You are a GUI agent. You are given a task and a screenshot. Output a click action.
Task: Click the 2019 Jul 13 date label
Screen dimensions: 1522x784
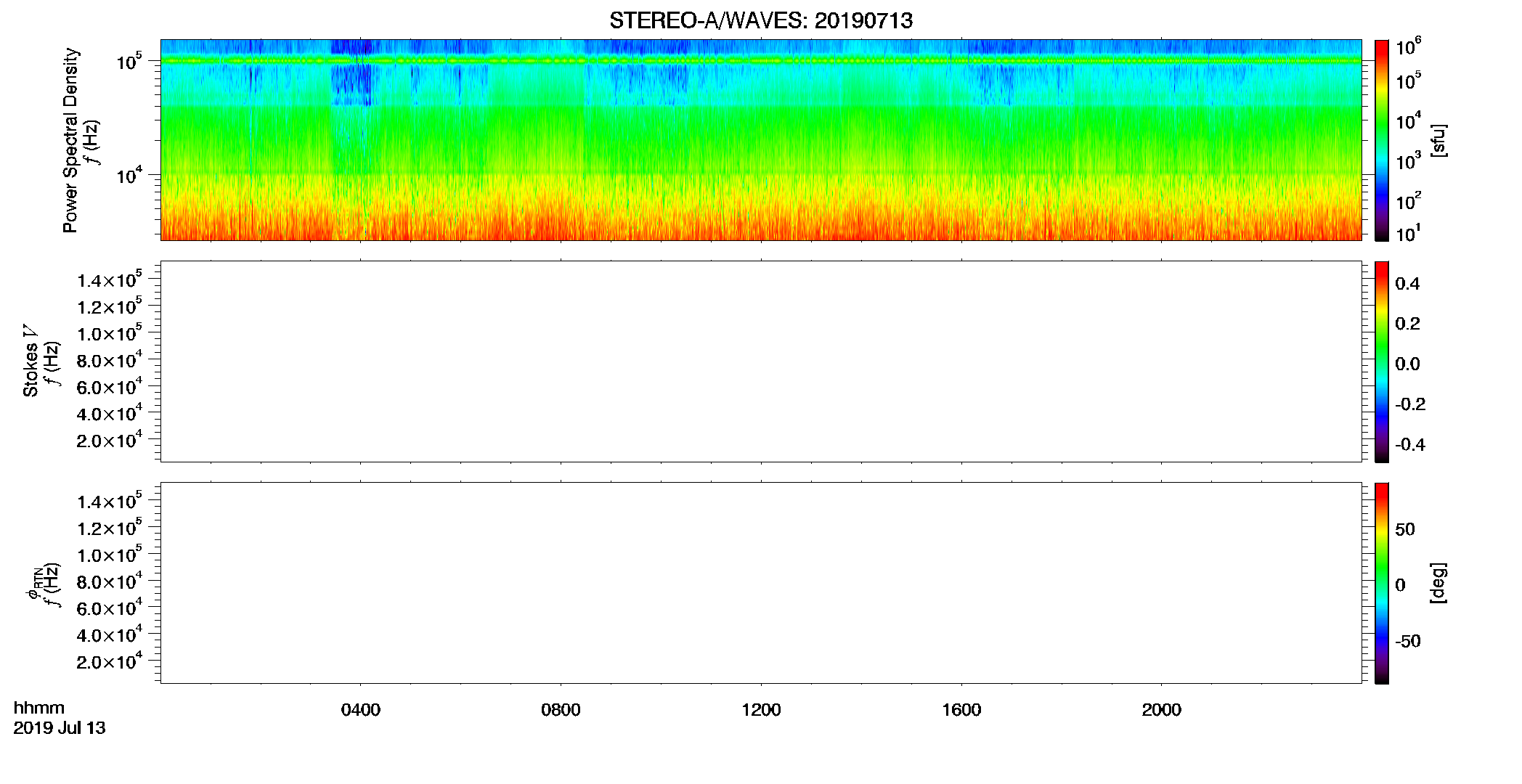60,728
